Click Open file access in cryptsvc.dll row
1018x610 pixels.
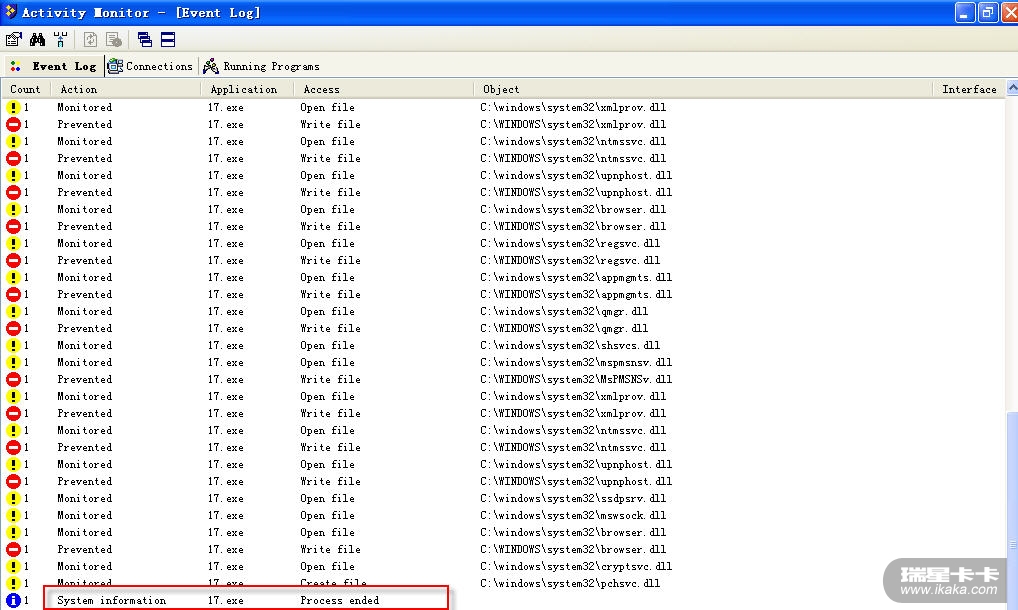[327, 567]
